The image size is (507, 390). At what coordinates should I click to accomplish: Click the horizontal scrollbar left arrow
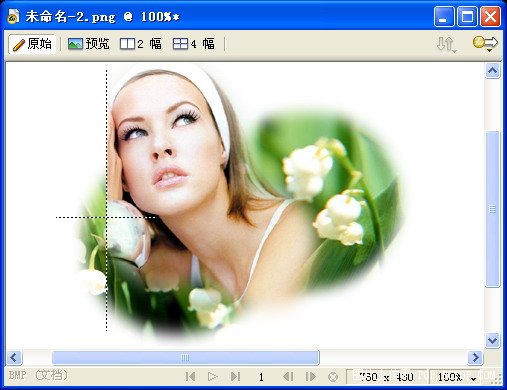[x=14, y=358]
